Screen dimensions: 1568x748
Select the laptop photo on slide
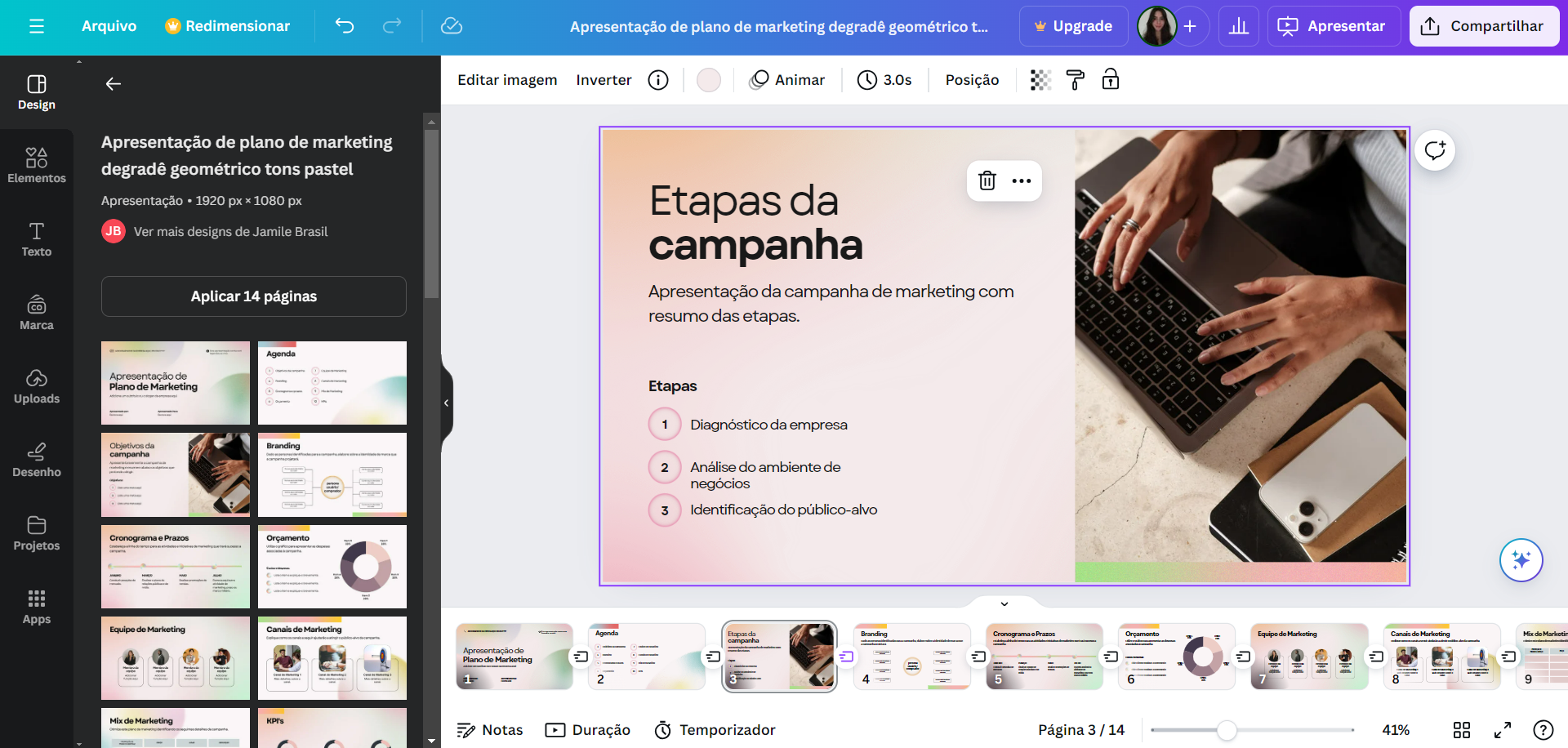coord(1241,345)
